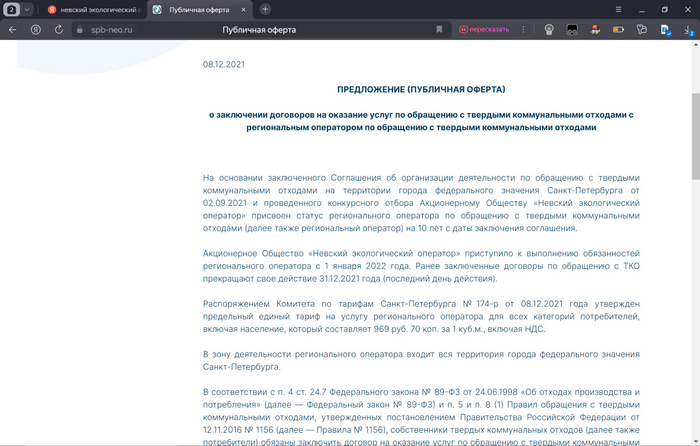Open the extensions puzzle icon
Viewport: 700px width, 446px height.
tap(642, 29)
